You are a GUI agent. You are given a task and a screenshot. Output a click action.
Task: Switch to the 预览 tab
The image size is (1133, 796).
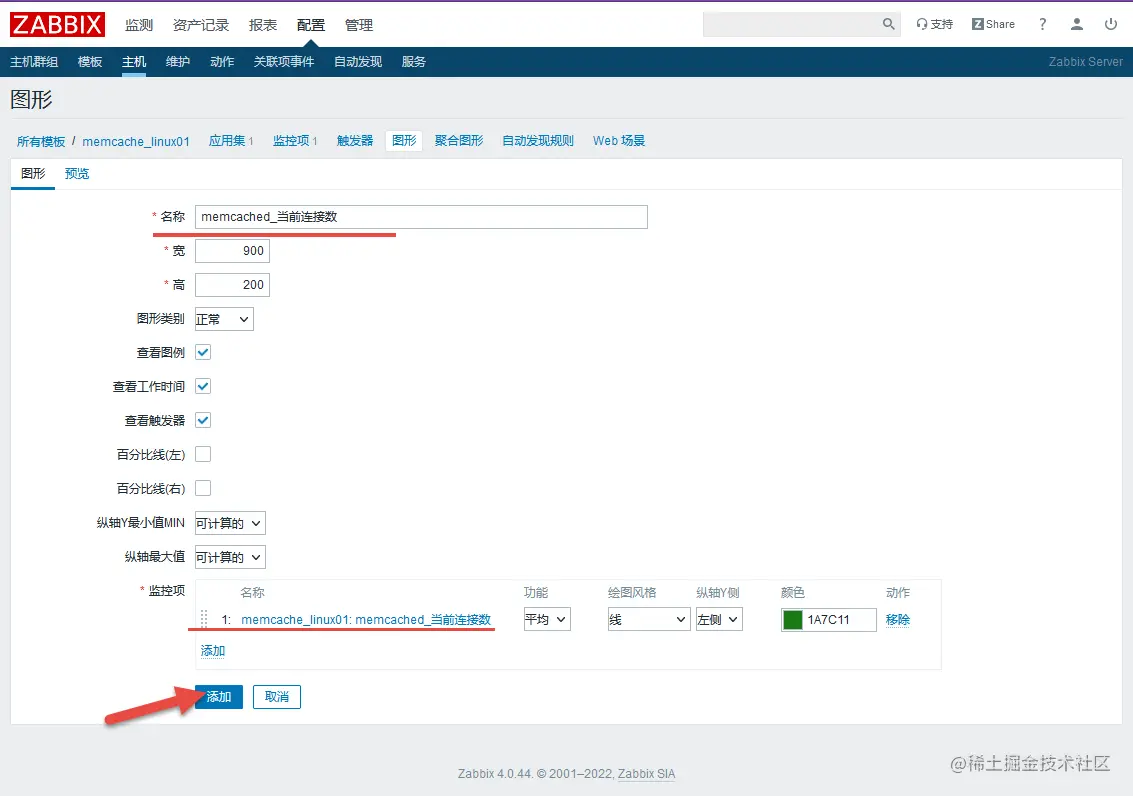point(77,173)
